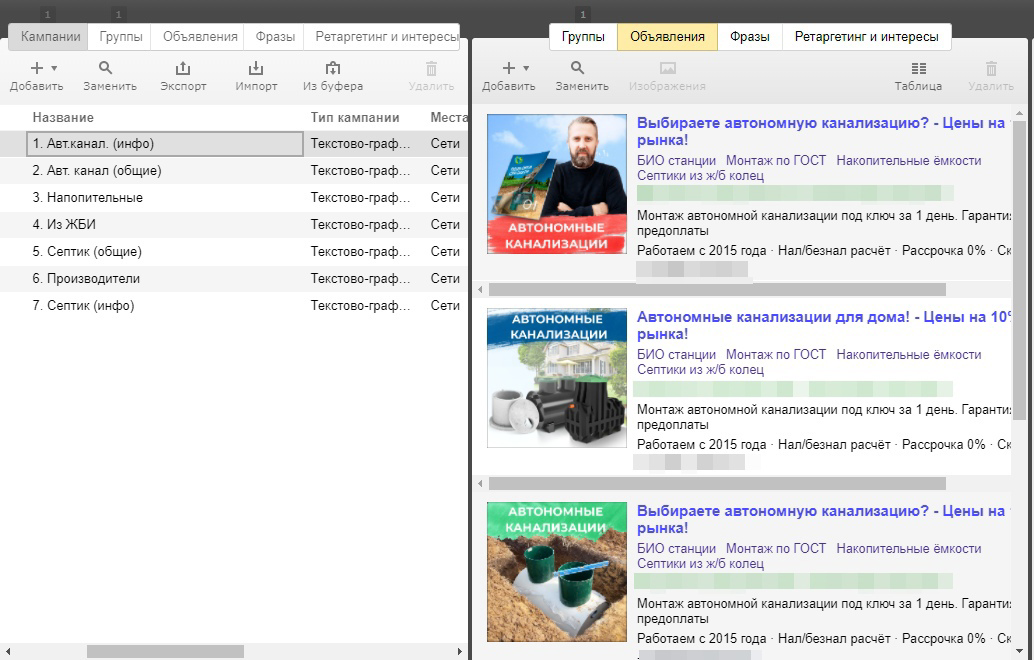This screenshot has width=1034, height=660.
Task: Add a new ad with plus icon
Action: click(508, 68)
